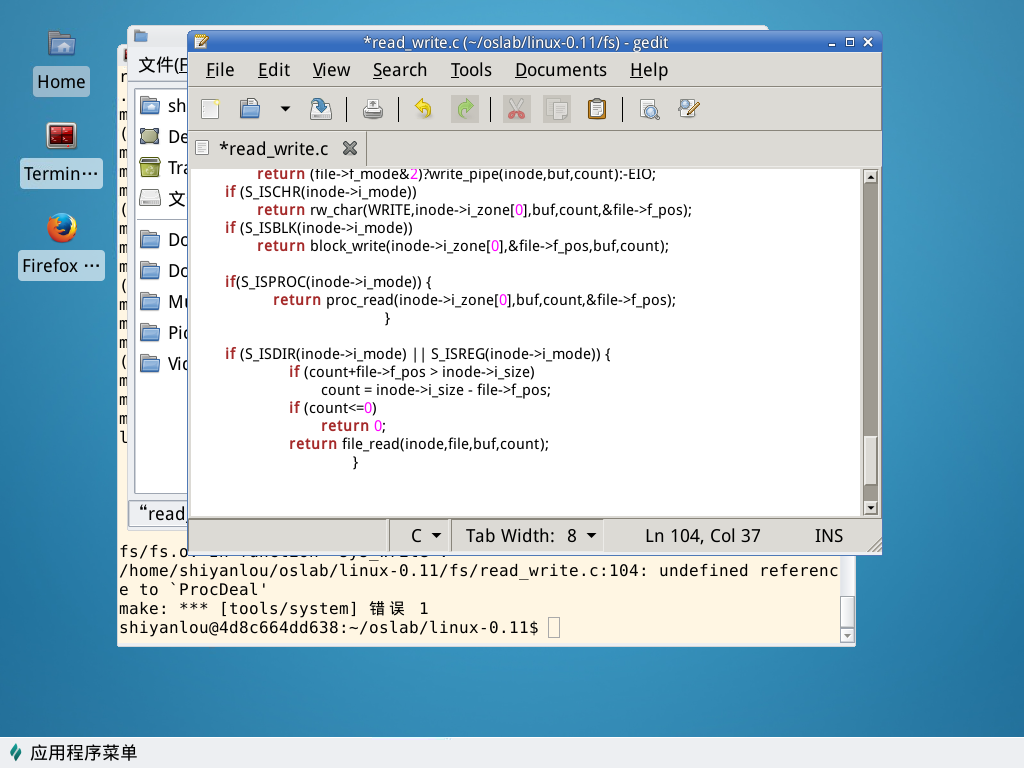Toggle the INS insert mode indicator
1024x768 pixels.
(x=828, y=536)
